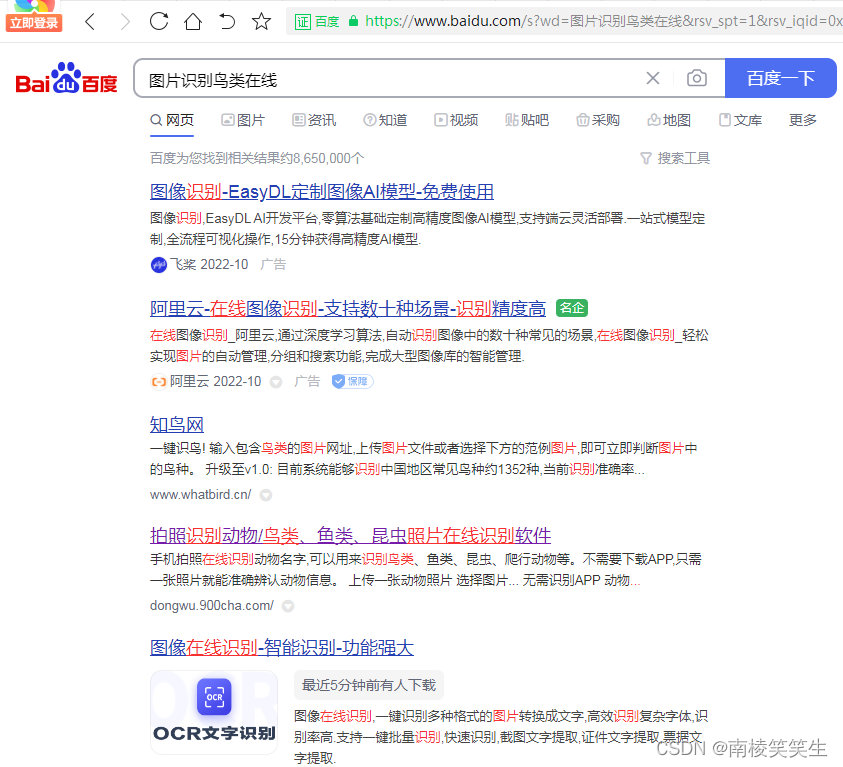Click 百度为您找到相关结果约8,650,000个 text
The width and height of the screenshot is (843, 767).
tap(257, 158)
